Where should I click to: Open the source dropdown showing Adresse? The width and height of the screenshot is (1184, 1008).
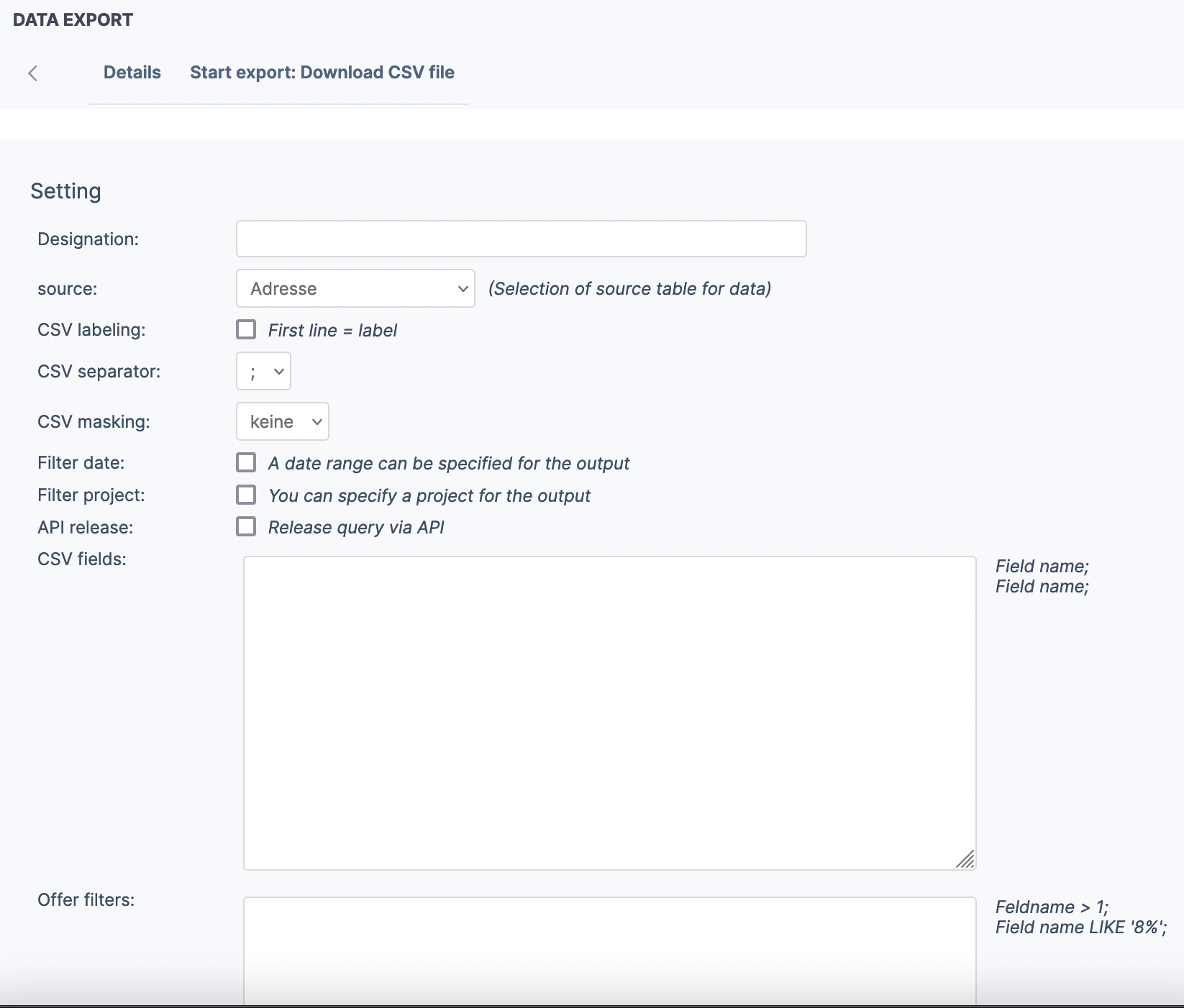[355, 288]
